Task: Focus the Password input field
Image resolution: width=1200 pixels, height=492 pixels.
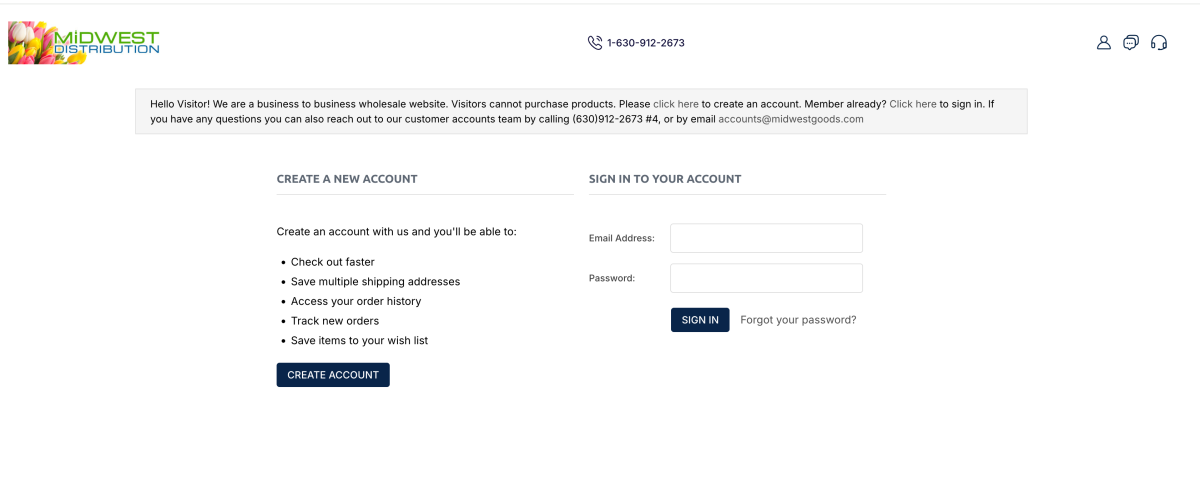Action: click(766, 278)
